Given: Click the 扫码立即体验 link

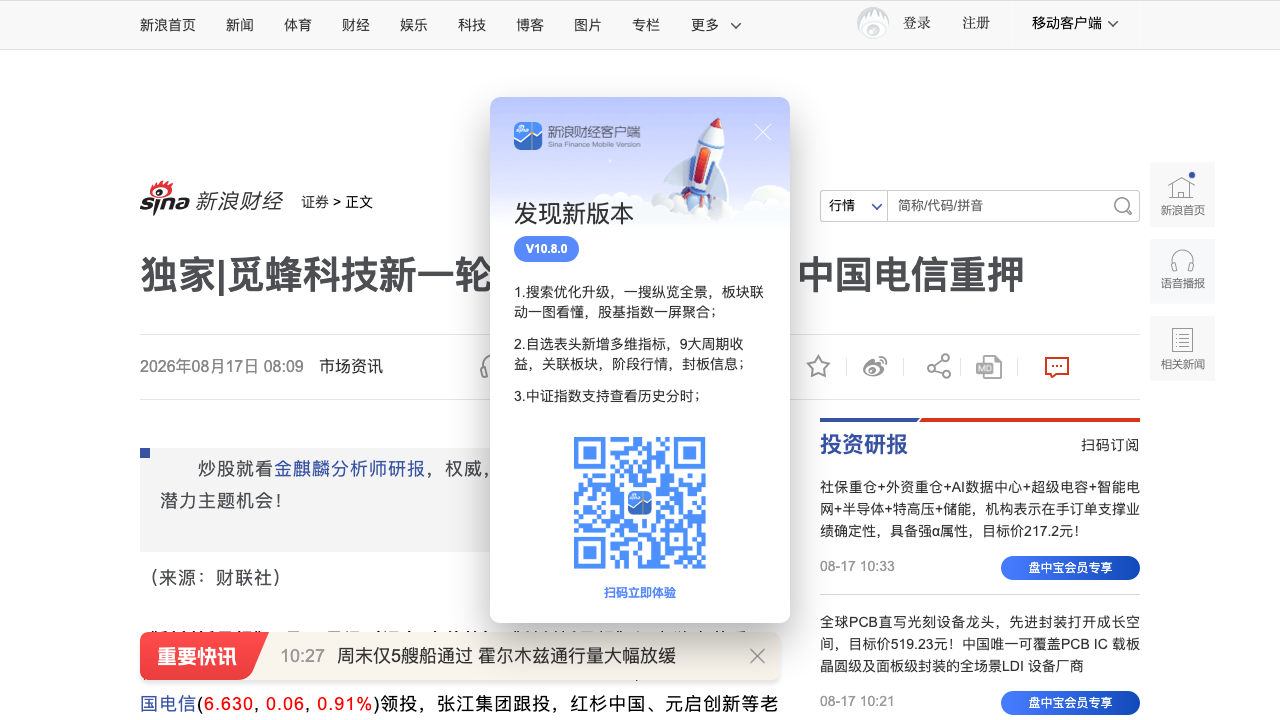Looking at the screenshot, I should (x=640, y=593).
